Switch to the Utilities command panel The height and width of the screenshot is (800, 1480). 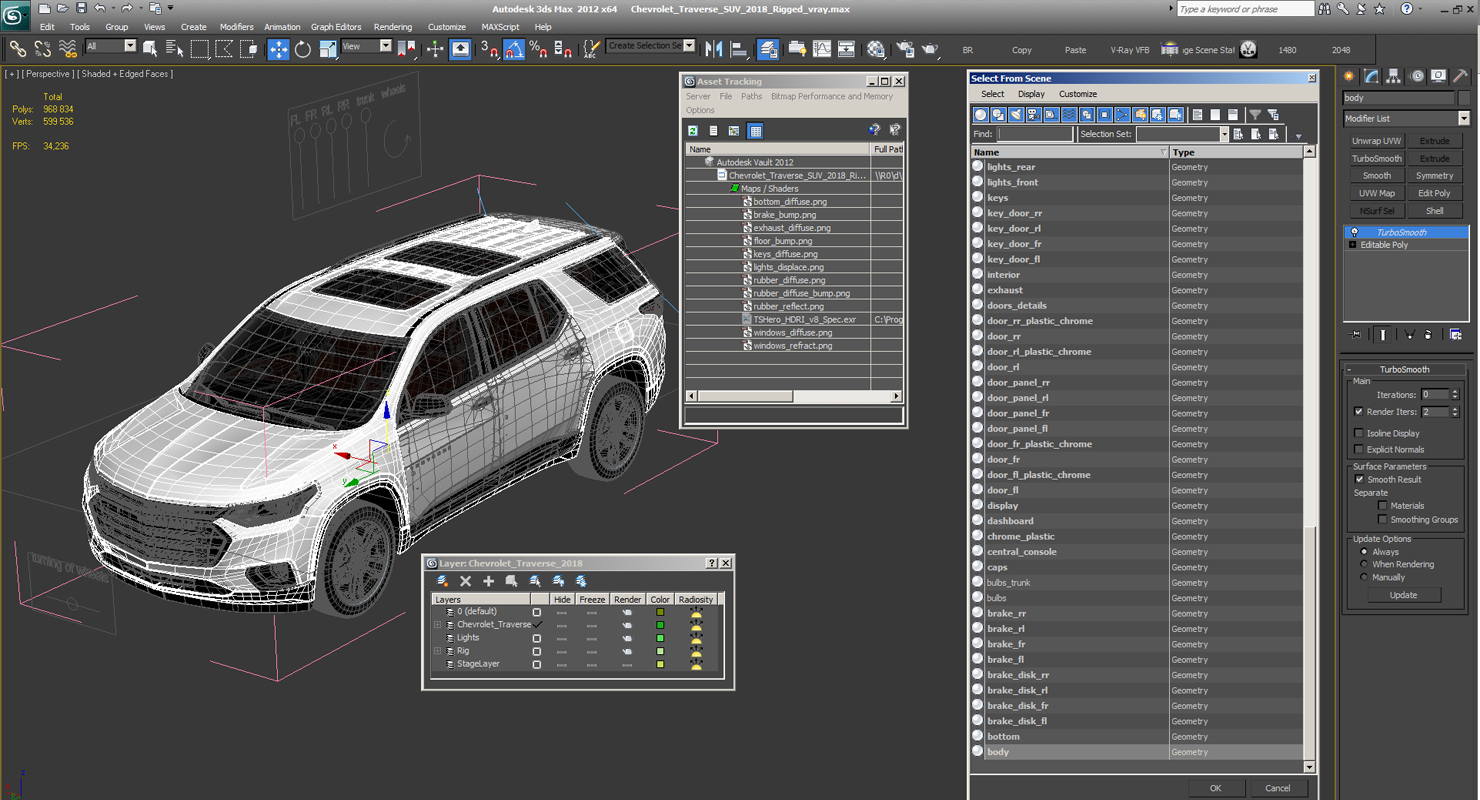(1461, 76)
